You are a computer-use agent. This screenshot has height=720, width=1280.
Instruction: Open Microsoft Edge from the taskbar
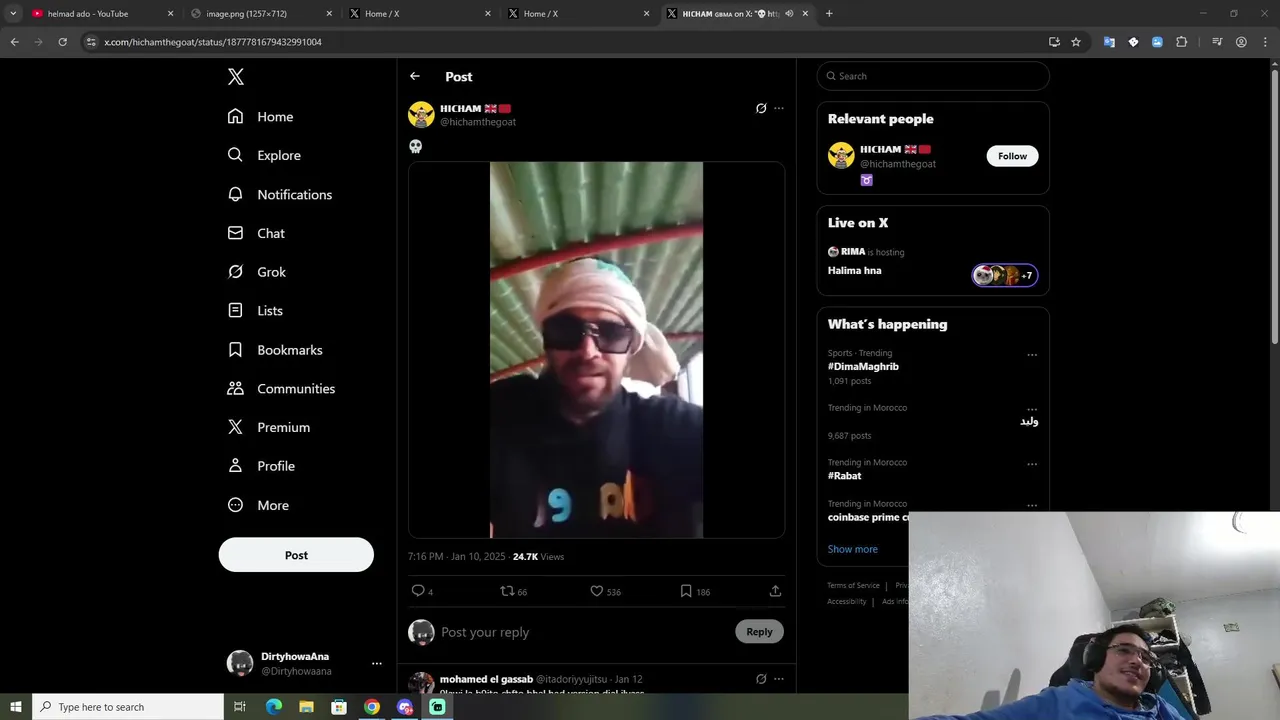[274, 707]
